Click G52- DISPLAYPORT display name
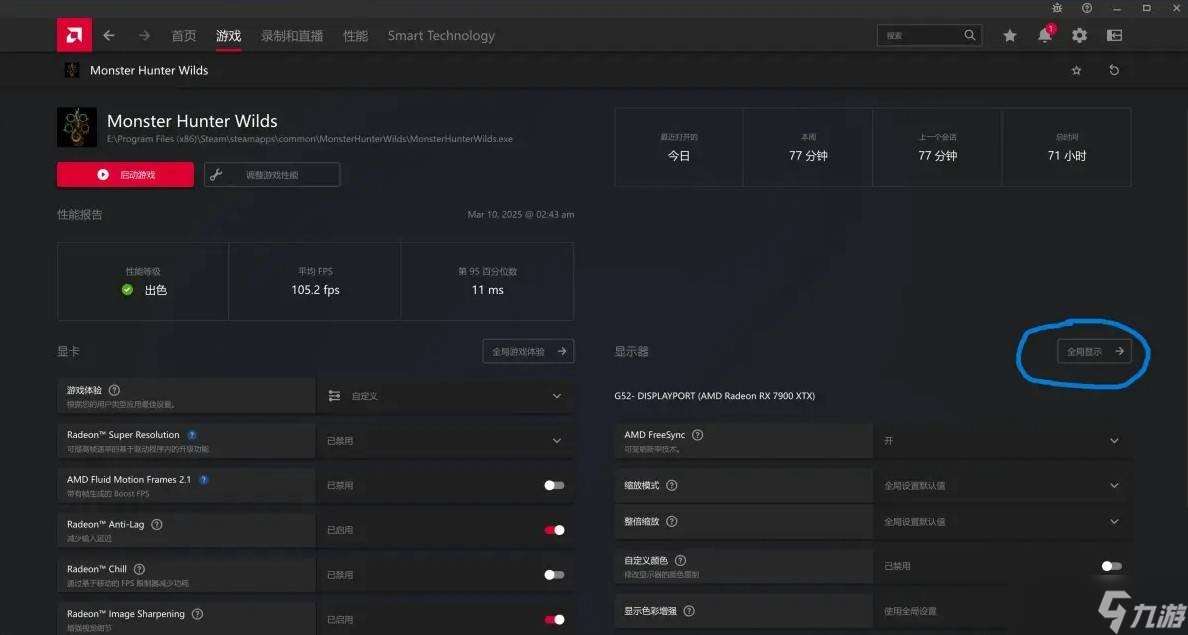This screenshot has width=1188, height=635. (x=714, y=396)
